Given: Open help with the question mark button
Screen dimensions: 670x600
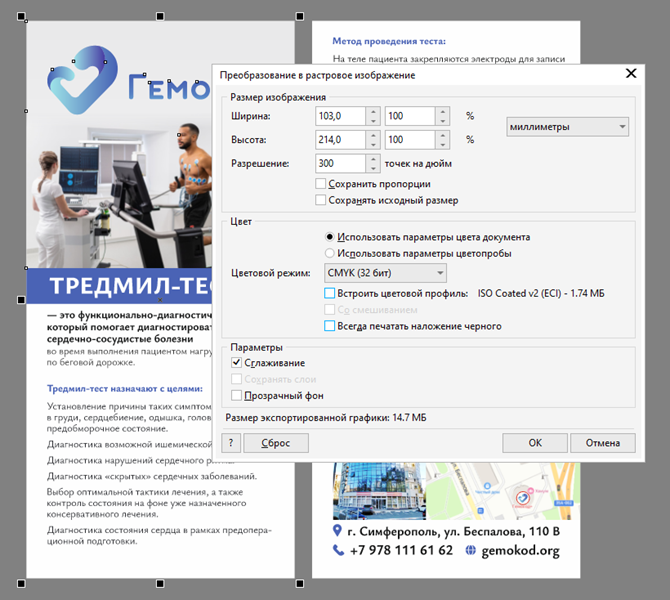Looking at the screenshot, I should coord(231,443).
